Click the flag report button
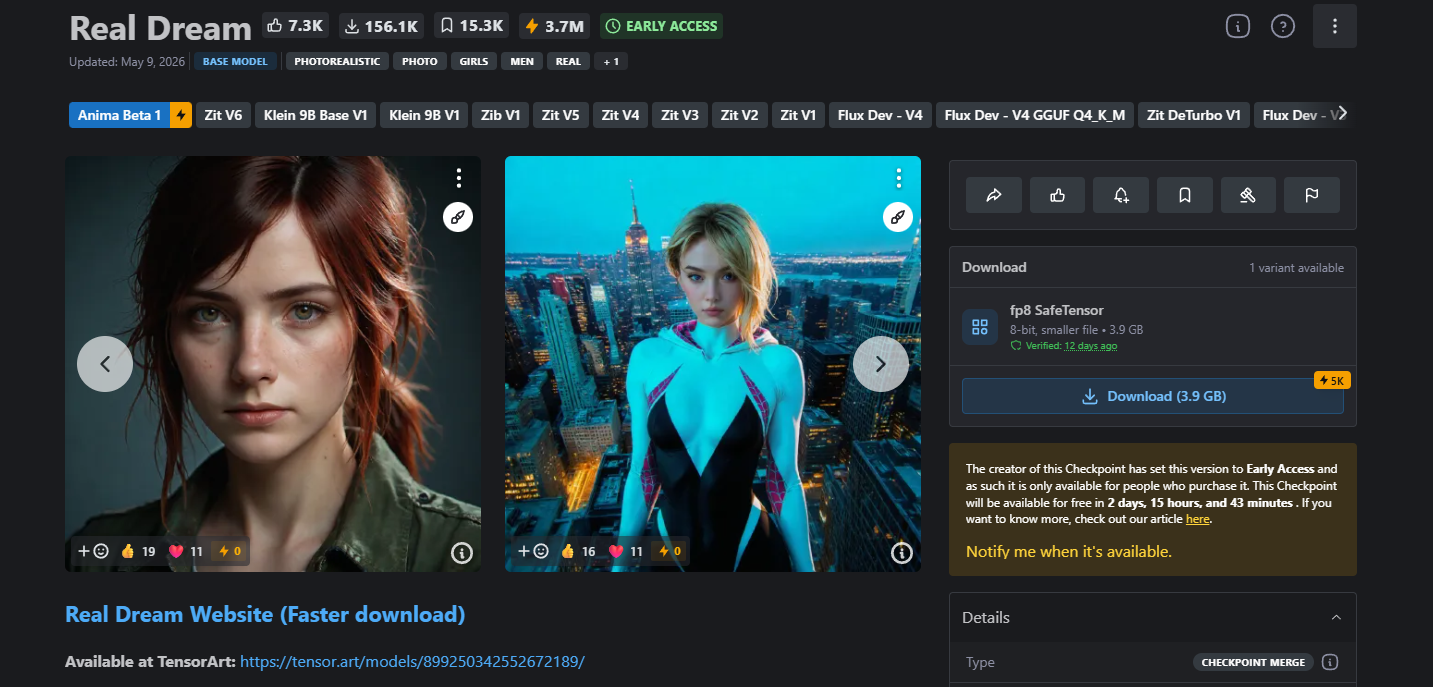The image size is (1433, 687). (1312, 195)
